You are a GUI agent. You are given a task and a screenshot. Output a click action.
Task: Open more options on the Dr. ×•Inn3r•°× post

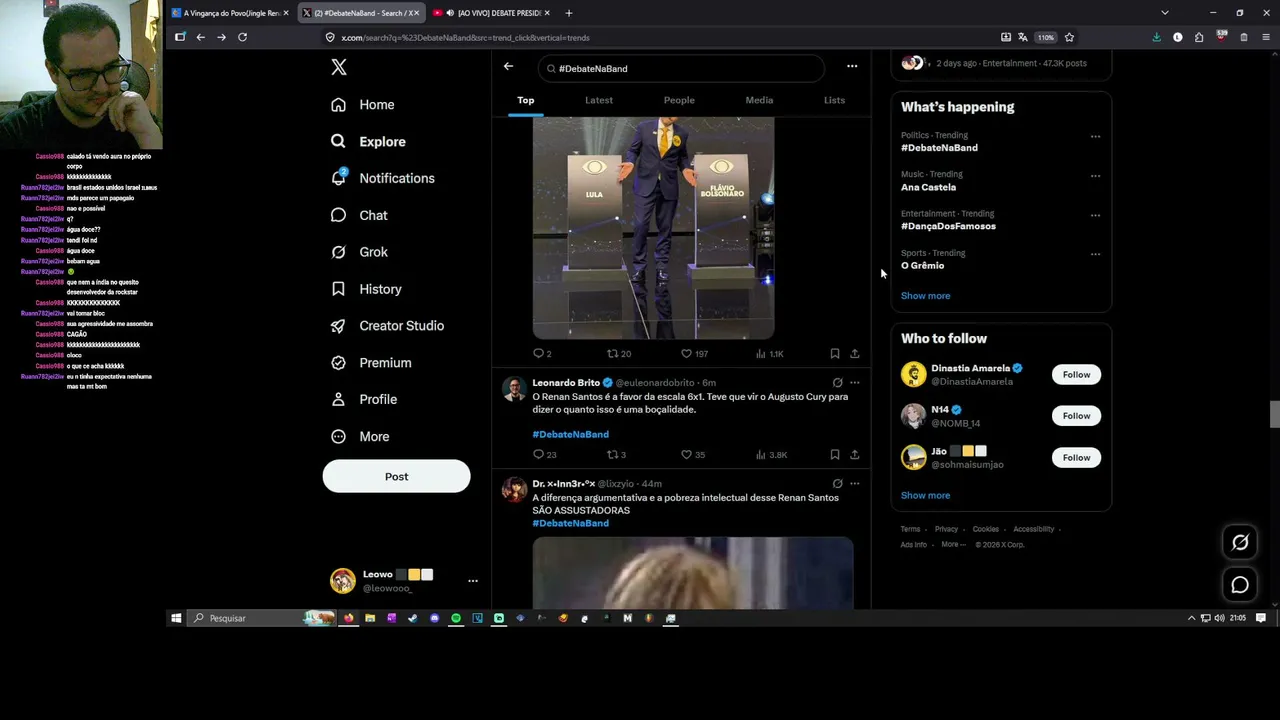pos(855,483)
